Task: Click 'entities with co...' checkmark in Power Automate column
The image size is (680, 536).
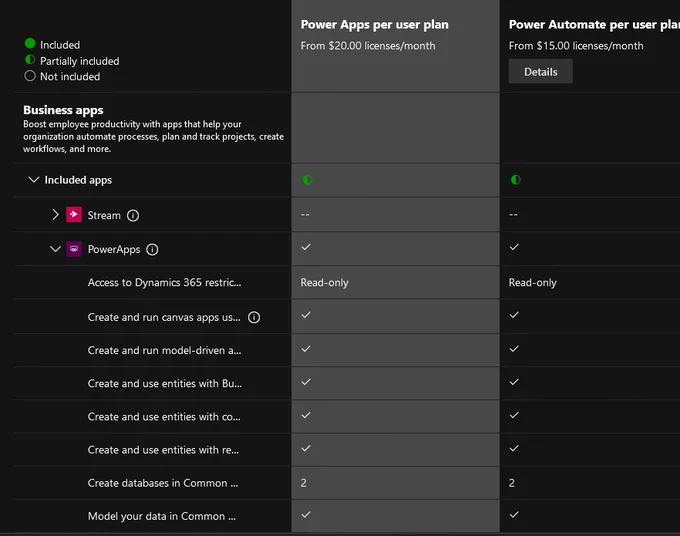Action: (514, 415)
